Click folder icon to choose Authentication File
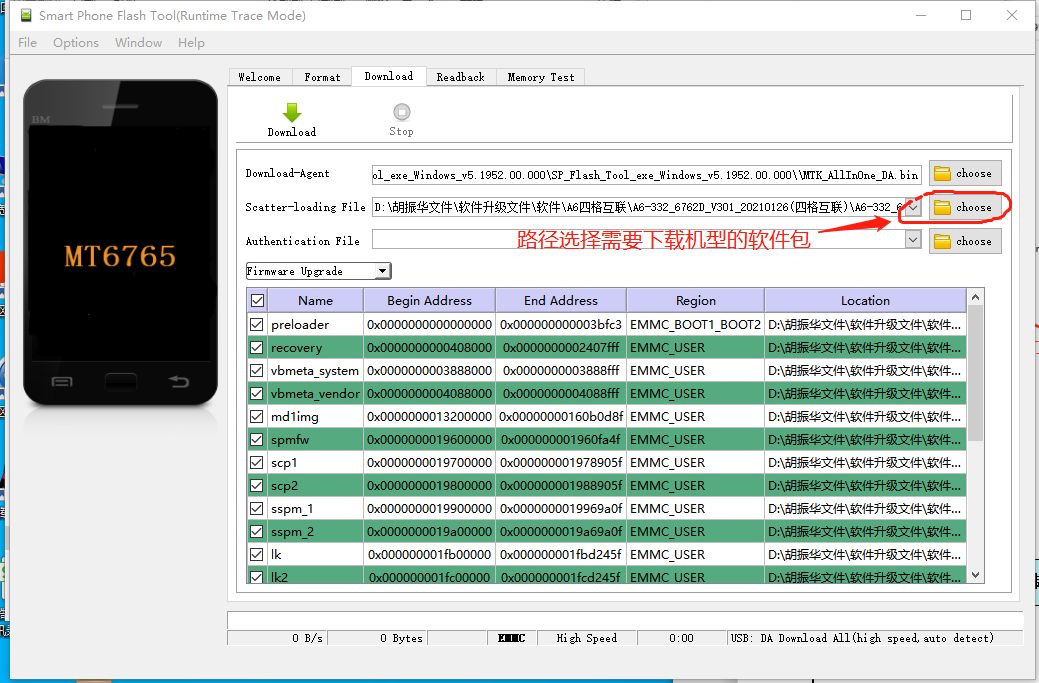Screen dimensions: 1039x683 942,241
